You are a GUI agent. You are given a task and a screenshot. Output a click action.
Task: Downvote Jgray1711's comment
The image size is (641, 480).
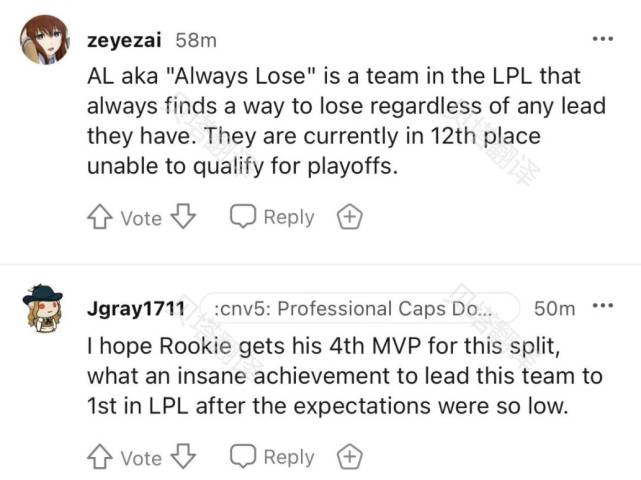click(181, 457)
